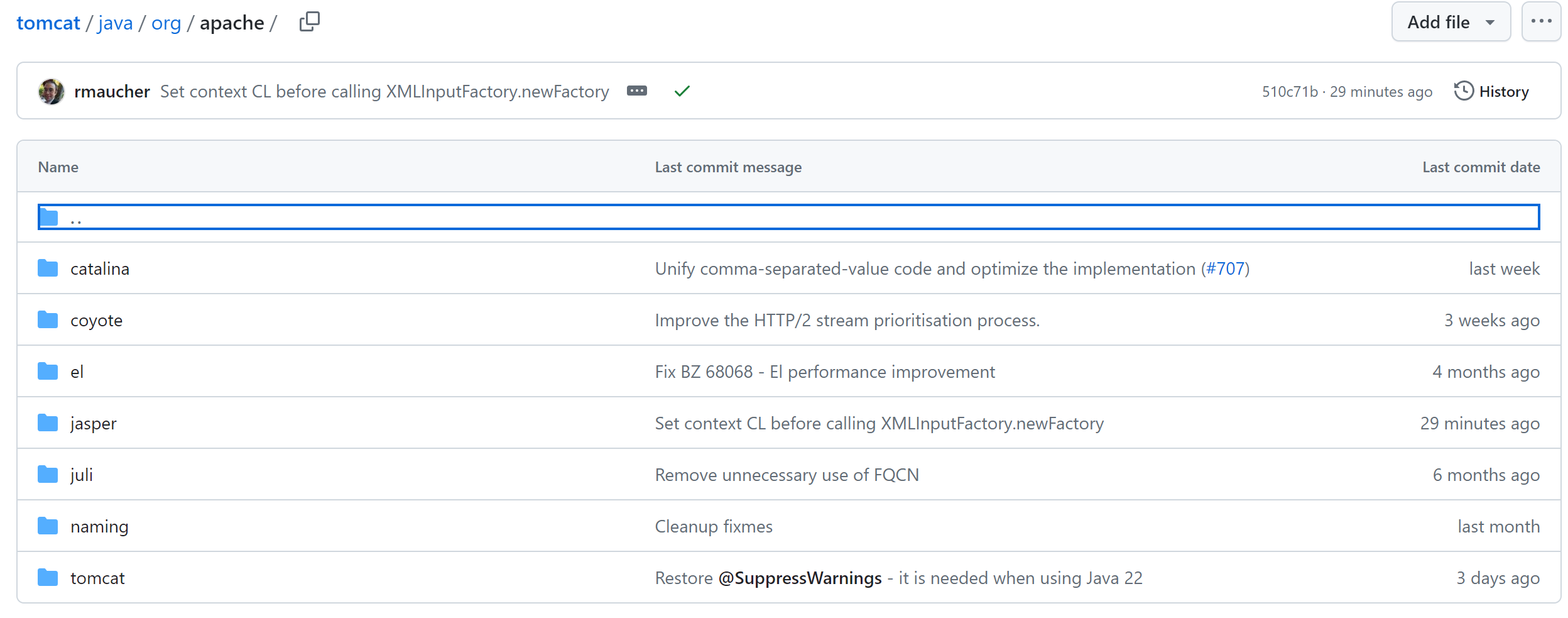This screenshot has height=618, width=1568.
Task: Open 'Improve the HTTP/2 stream prioritisation' commit
Action: (847, 321)
